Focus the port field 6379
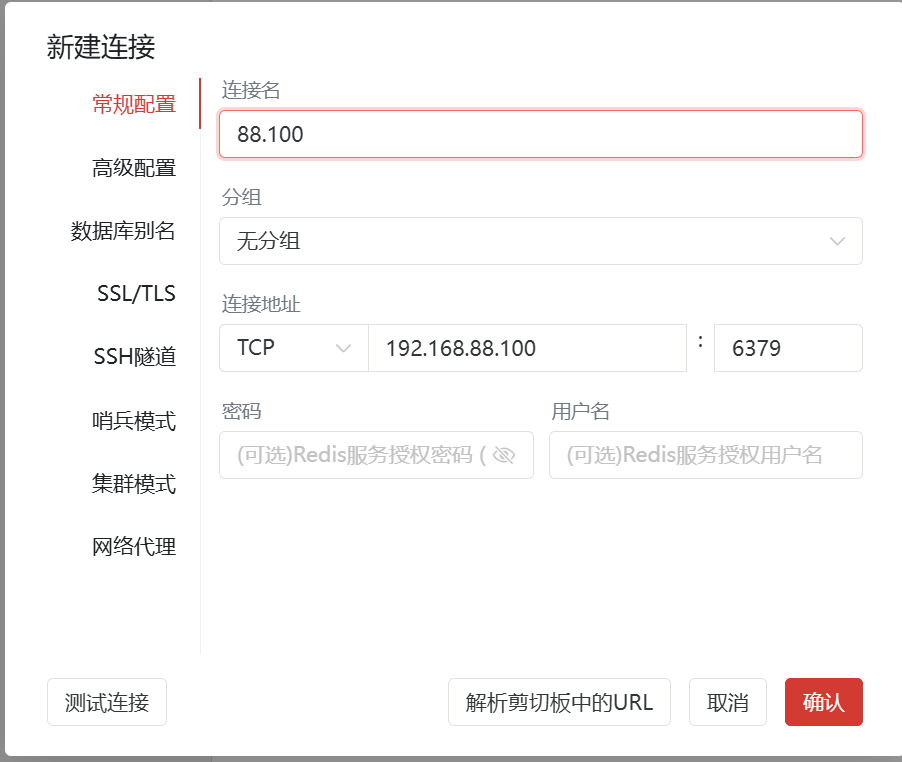The height and width of the screenshot is (762, 902). point(788,348)
